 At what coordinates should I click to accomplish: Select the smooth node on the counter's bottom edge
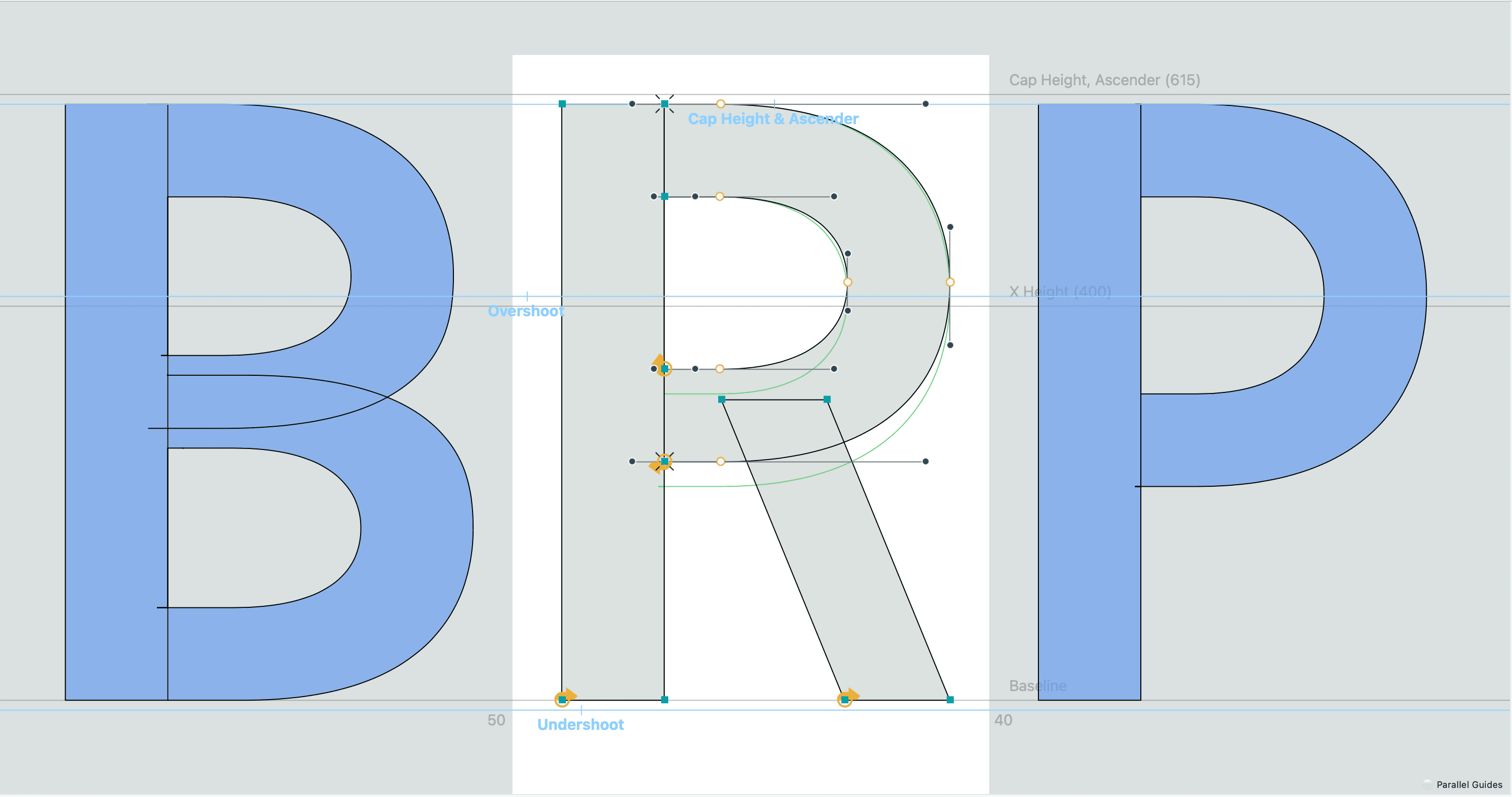(x=720, y=369)
